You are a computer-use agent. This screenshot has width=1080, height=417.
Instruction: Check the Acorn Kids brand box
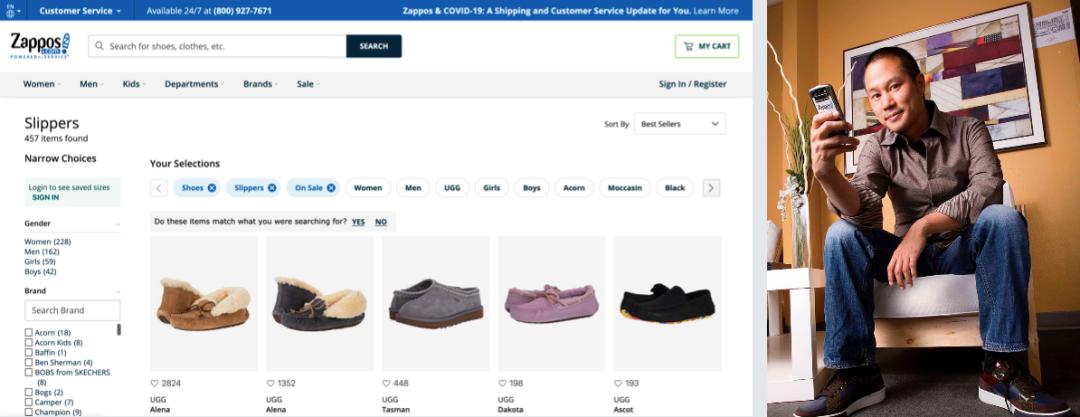[28, 343]
